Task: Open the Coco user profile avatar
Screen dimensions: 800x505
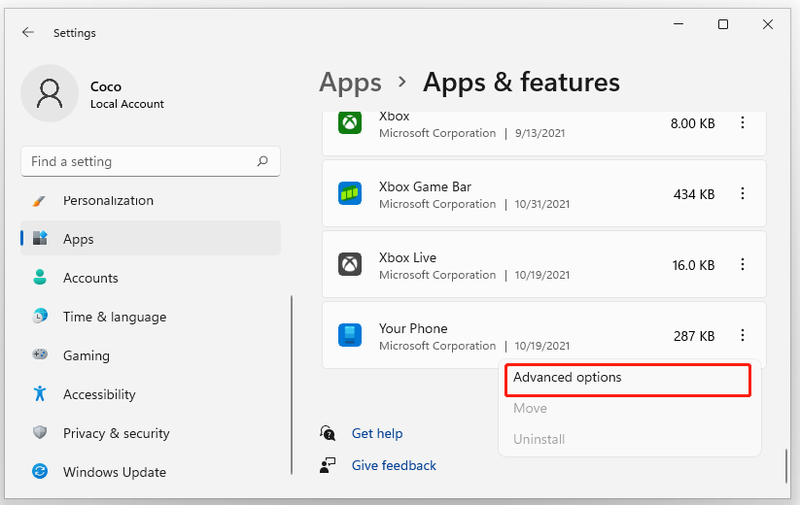Action: tap(49, 93)
